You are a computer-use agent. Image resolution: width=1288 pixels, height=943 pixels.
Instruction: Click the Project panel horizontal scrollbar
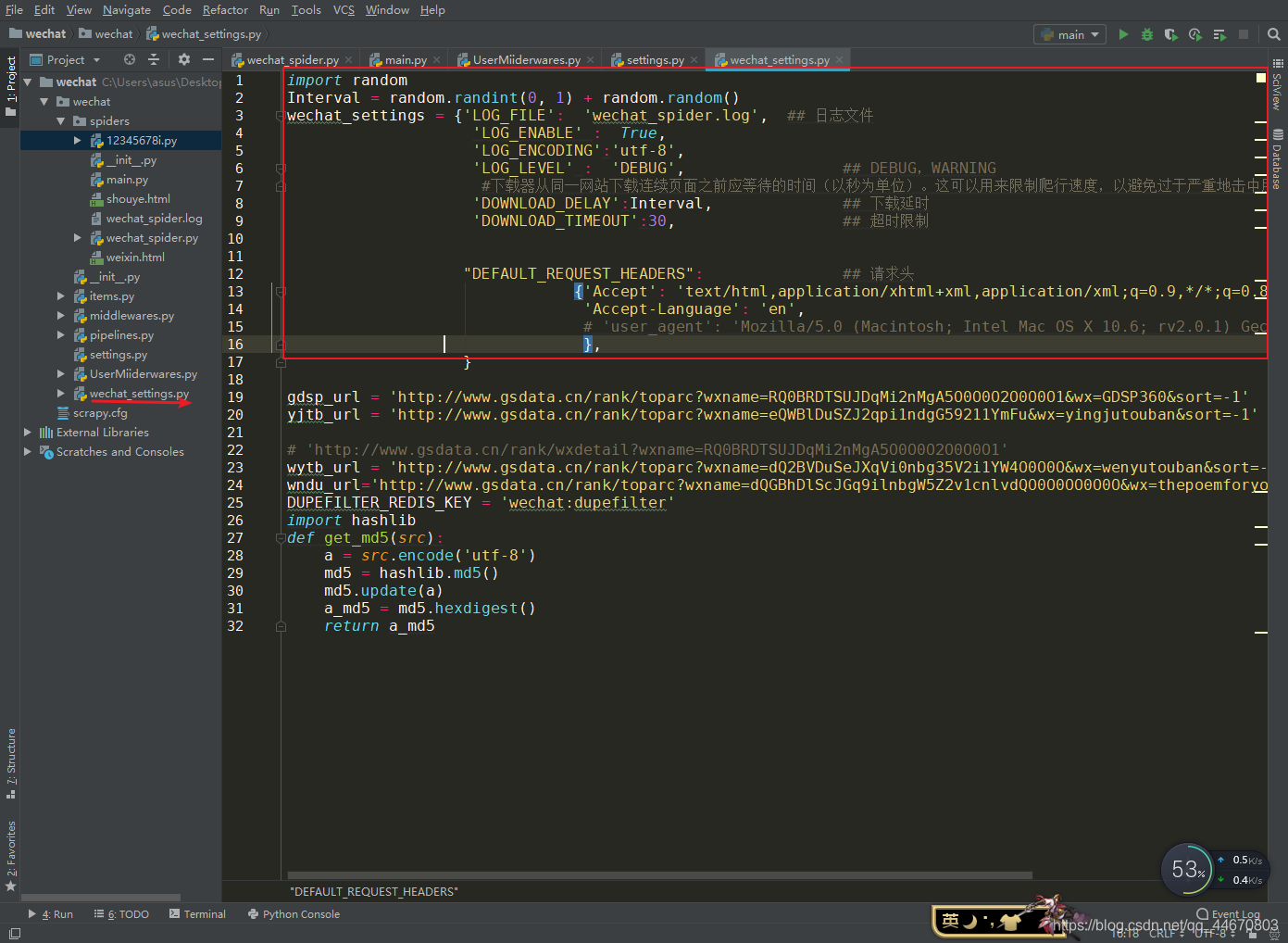coord(101,898)
